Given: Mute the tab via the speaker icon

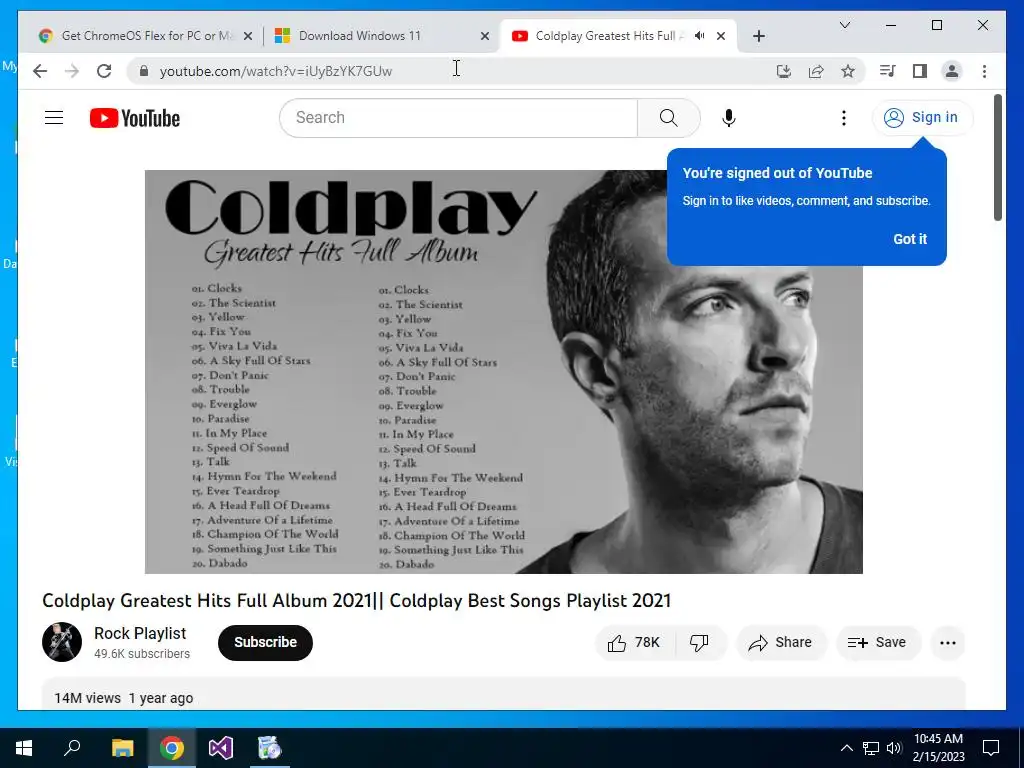Looking at the screenshot, I should [700, 36].
